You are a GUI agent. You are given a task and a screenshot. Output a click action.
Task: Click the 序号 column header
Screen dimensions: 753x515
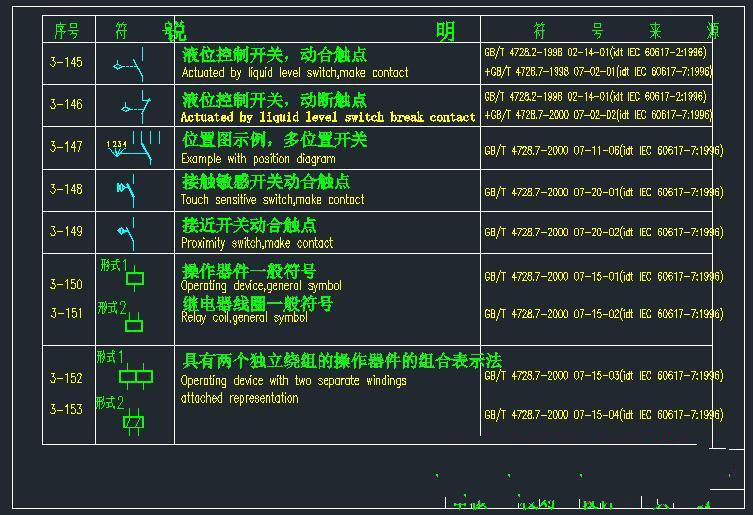(67, 31)
